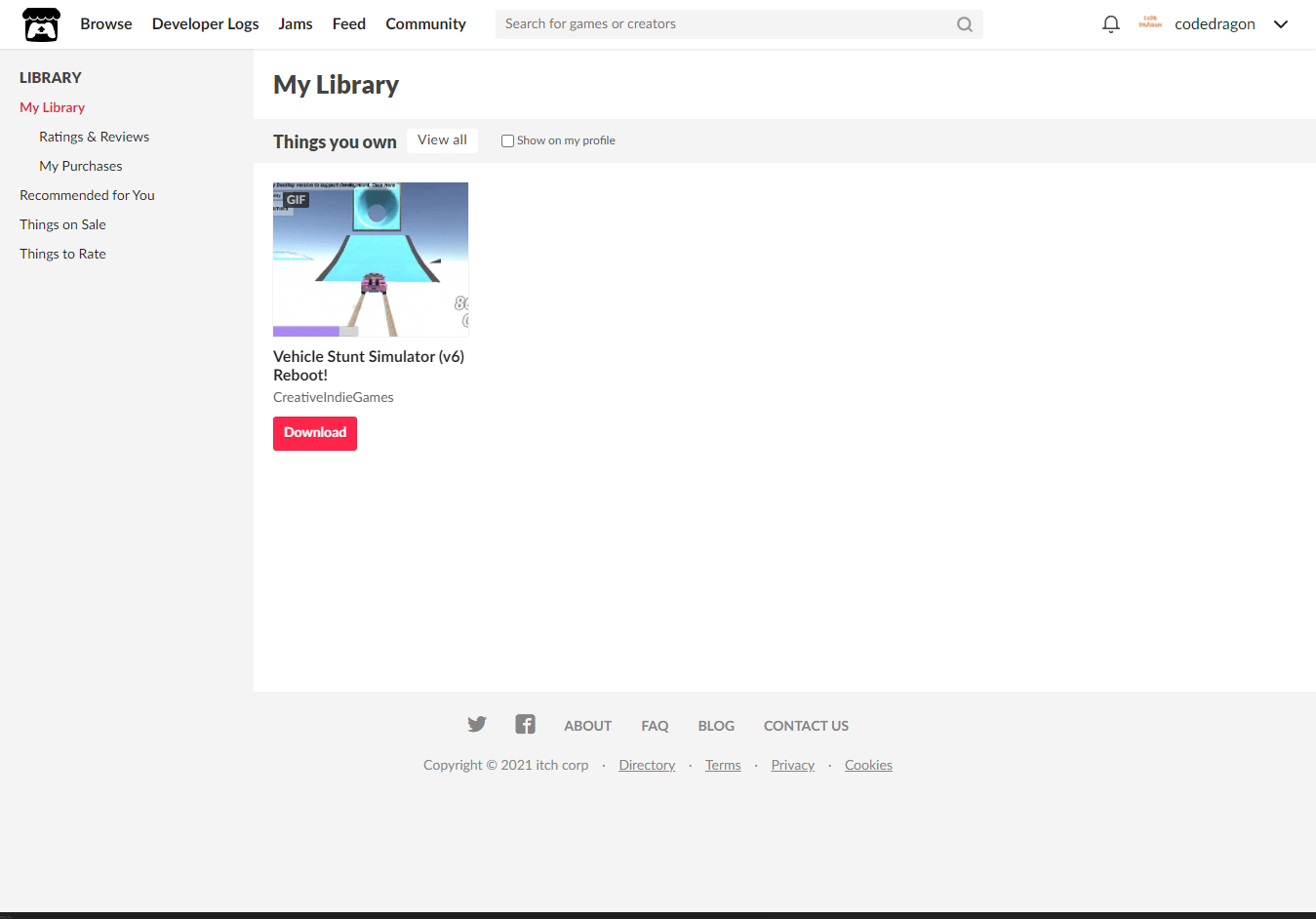1316x919 pixels.
Task: Open itch.io Facebook page icon
Action: point(525,724)
